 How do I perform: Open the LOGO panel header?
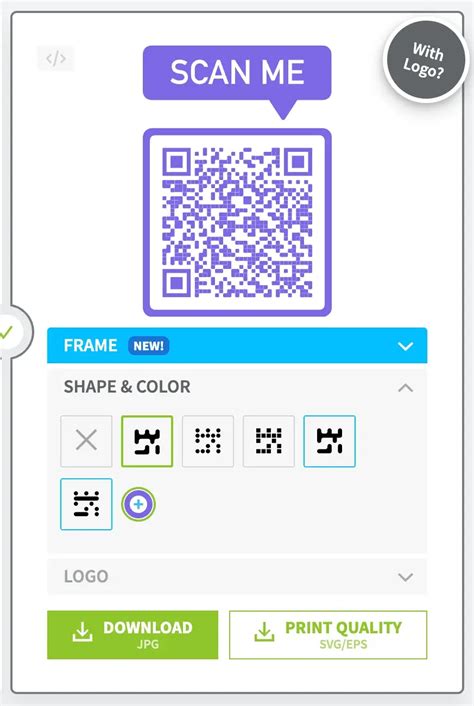[x=237, y=577]
